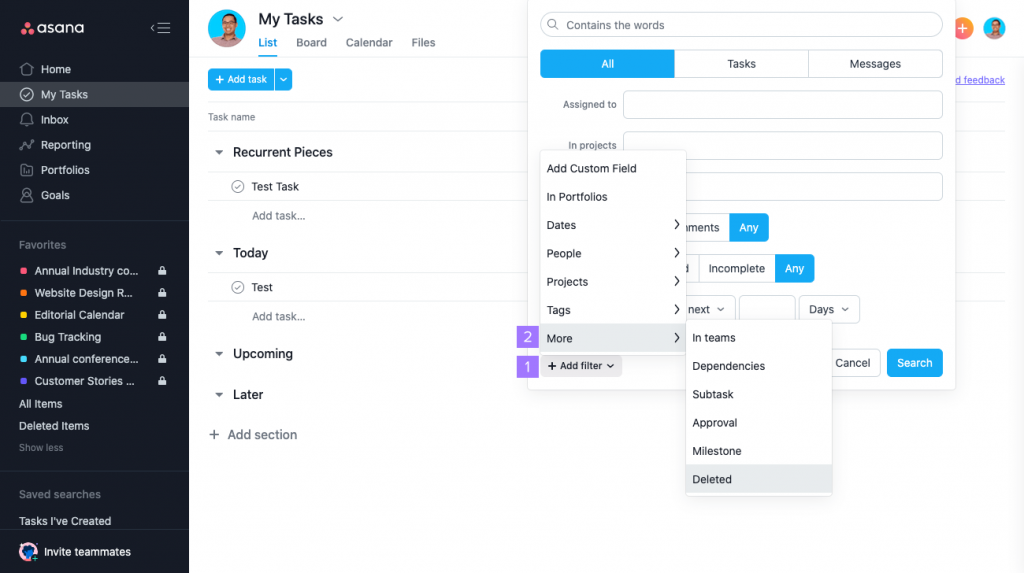Mark Test Task as complete

(238, 187)
